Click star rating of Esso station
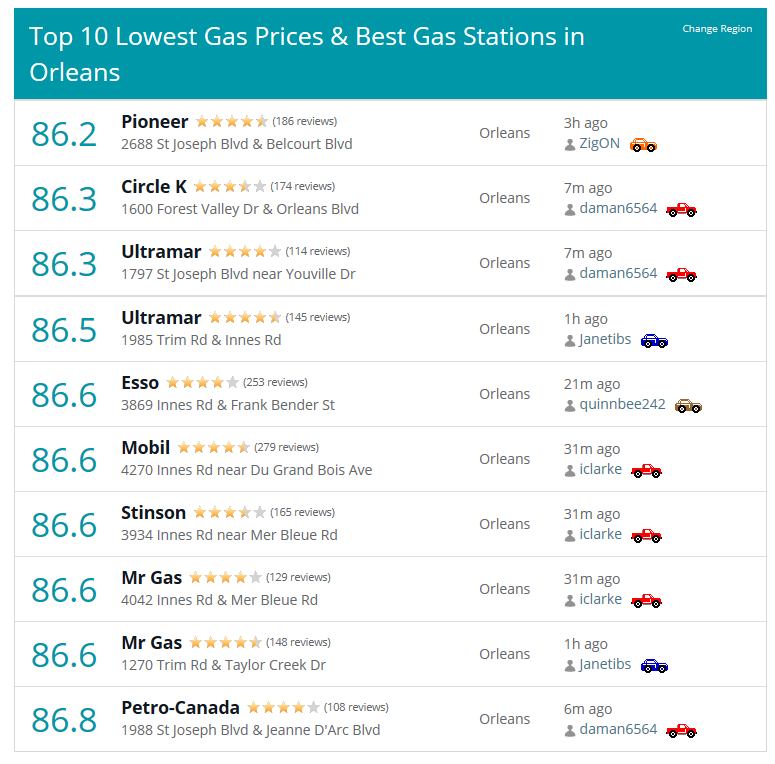Image resolution: width=775 pixels, height=764 pixels. click(x=203, y=382)
